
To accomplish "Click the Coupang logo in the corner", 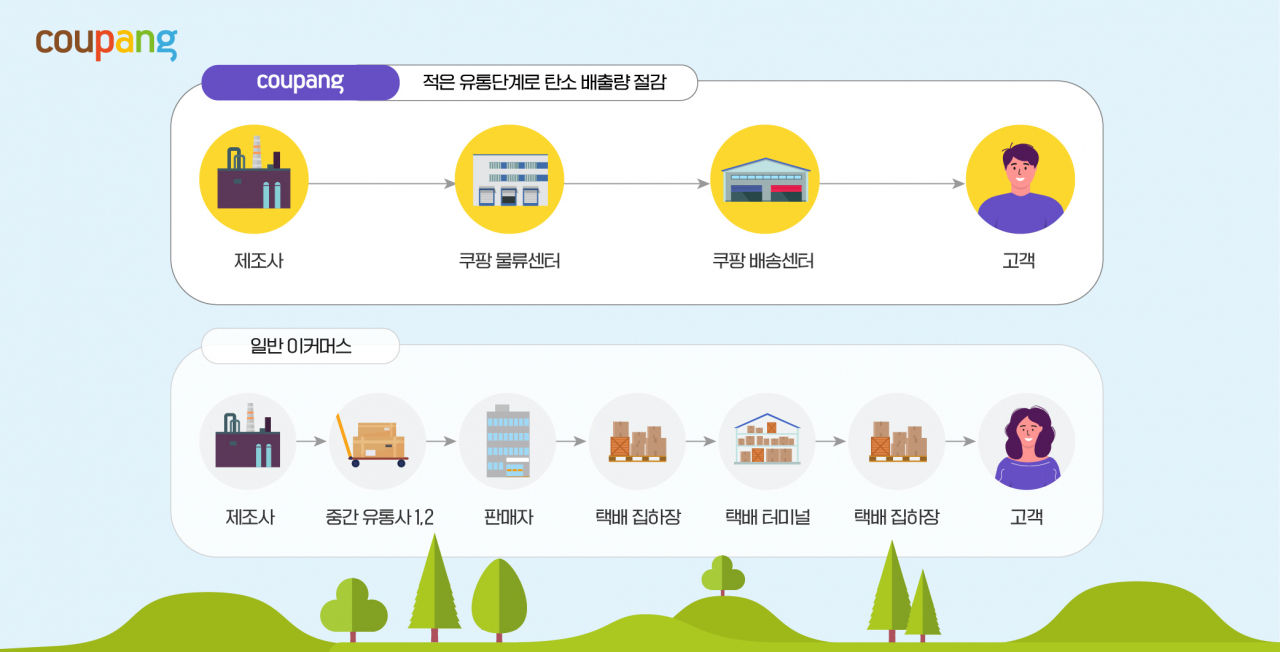I will pyautogui.click(x=106, y=43).
